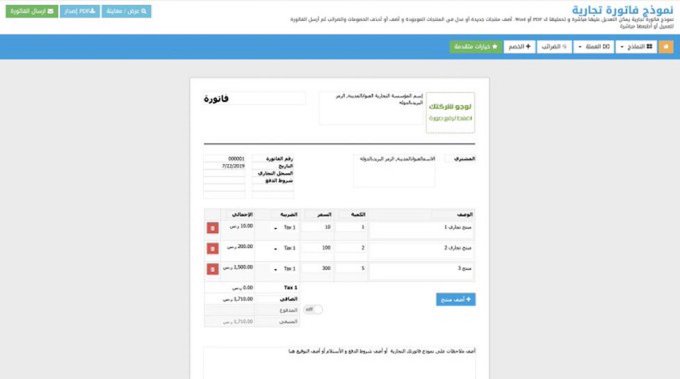Edit the invoice title field

(255, 99)
